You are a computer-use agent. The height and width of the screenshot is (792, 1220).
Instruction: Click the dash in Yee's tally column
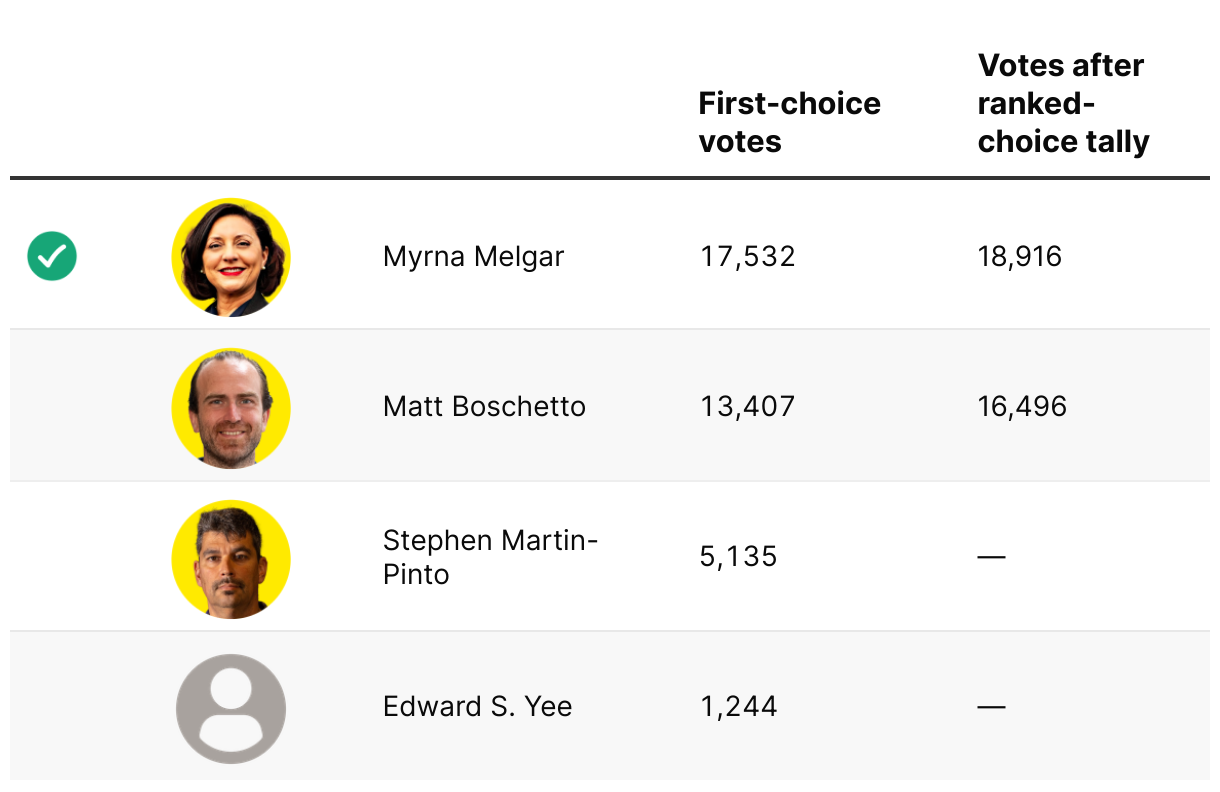pos(991,707)
